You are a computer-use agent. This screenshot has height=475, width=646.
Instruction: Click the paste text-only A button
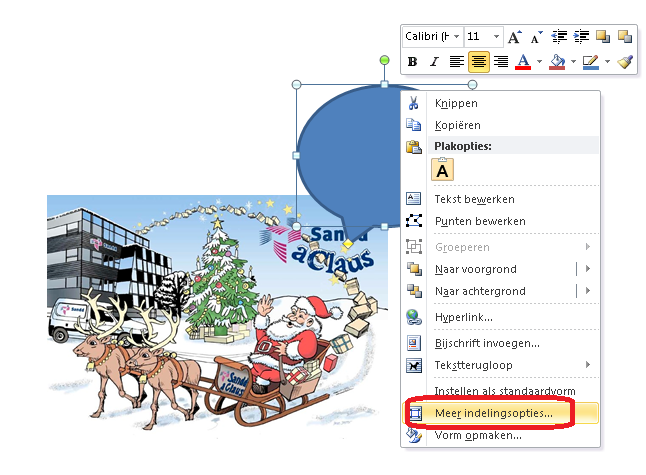(442, 169)
